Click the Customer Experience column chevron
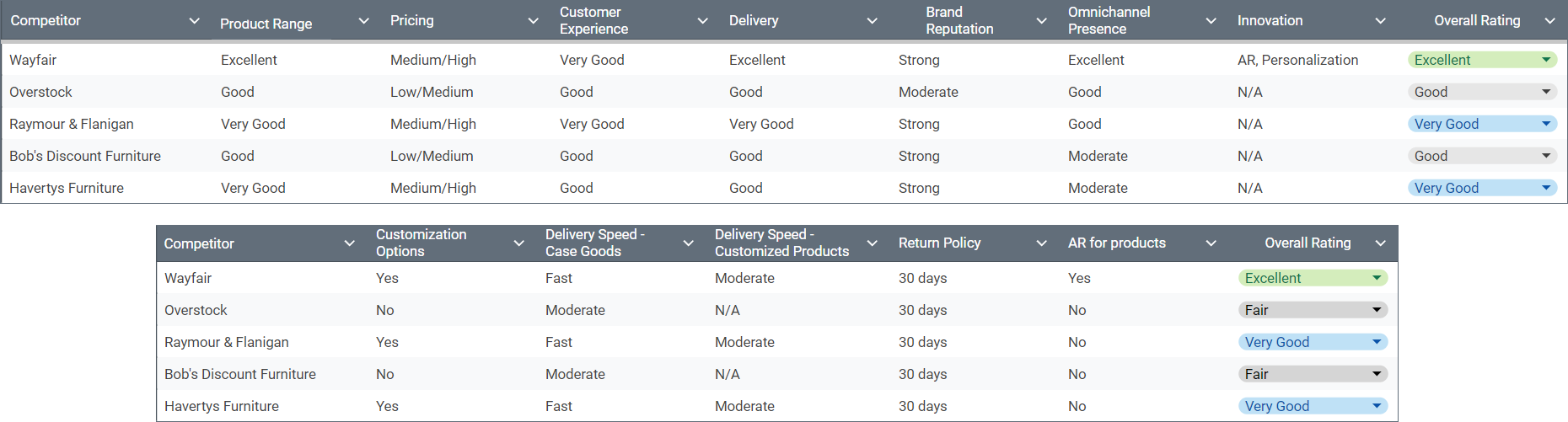1568x422 pixels. (702, 20)
